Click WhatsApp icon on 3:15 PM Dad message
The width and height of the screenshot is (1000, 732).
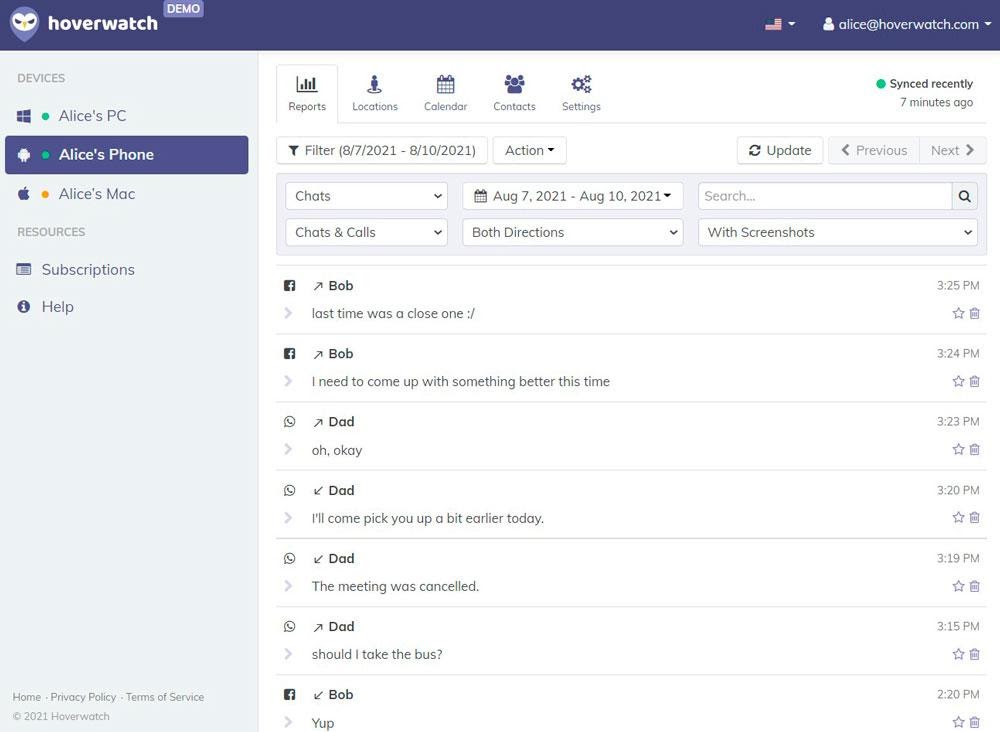(x=290, y=627)
